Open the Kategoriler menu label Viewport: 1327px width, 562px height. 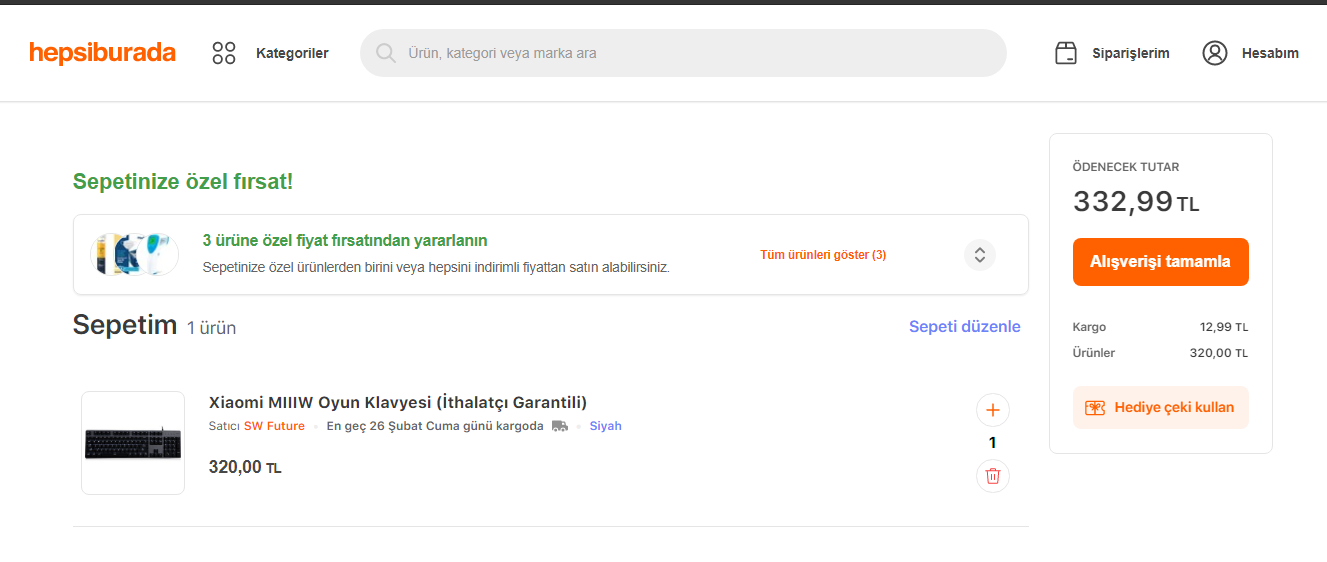click(x=292, y=53)
